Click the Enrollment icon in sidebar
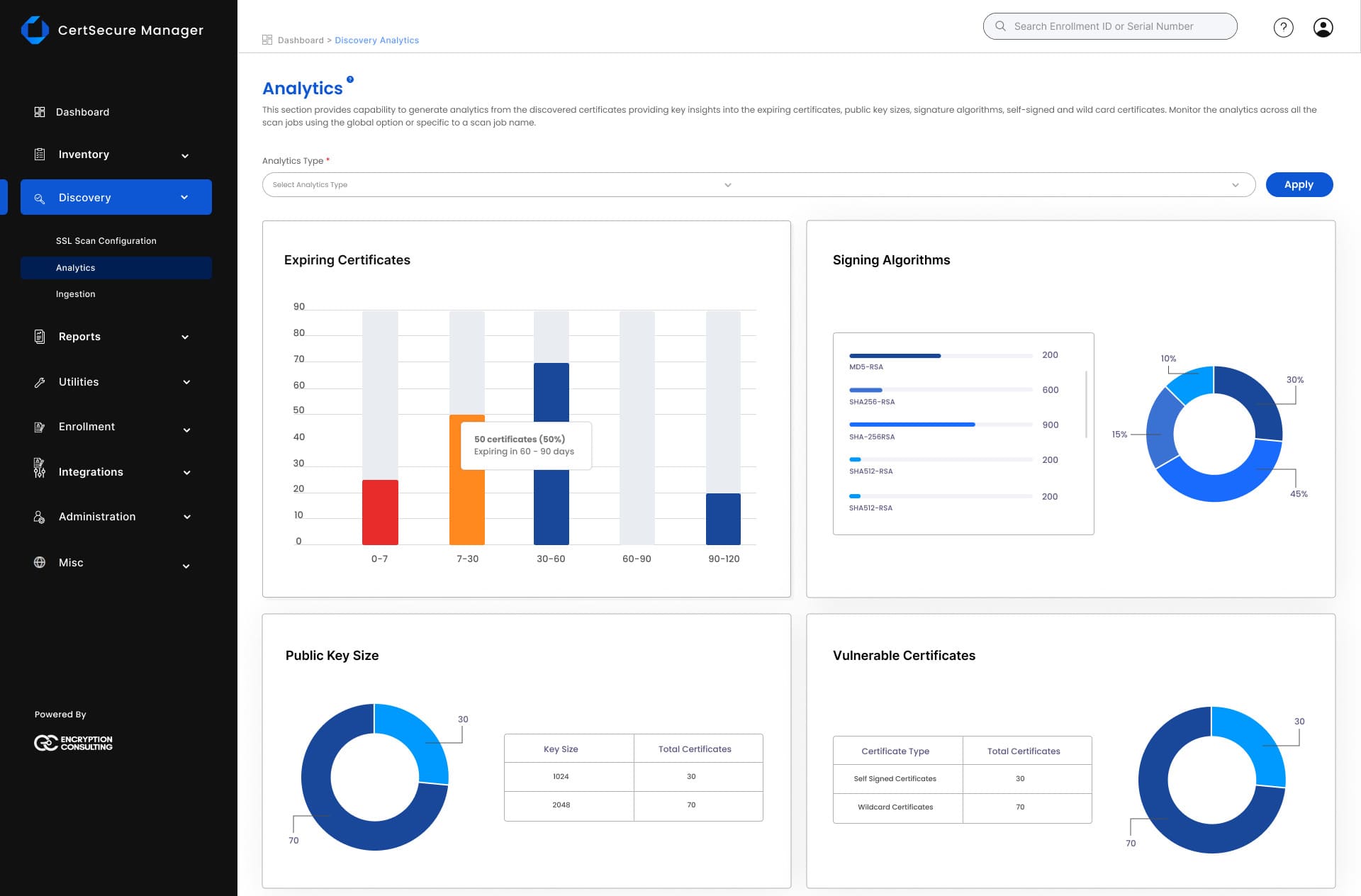The height and width of the screenshot is (896, 1361). click(38, 426)
